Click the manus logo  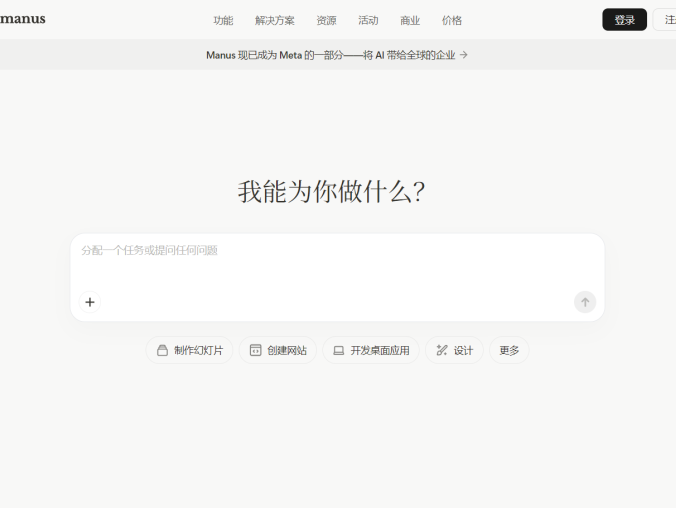22,19
